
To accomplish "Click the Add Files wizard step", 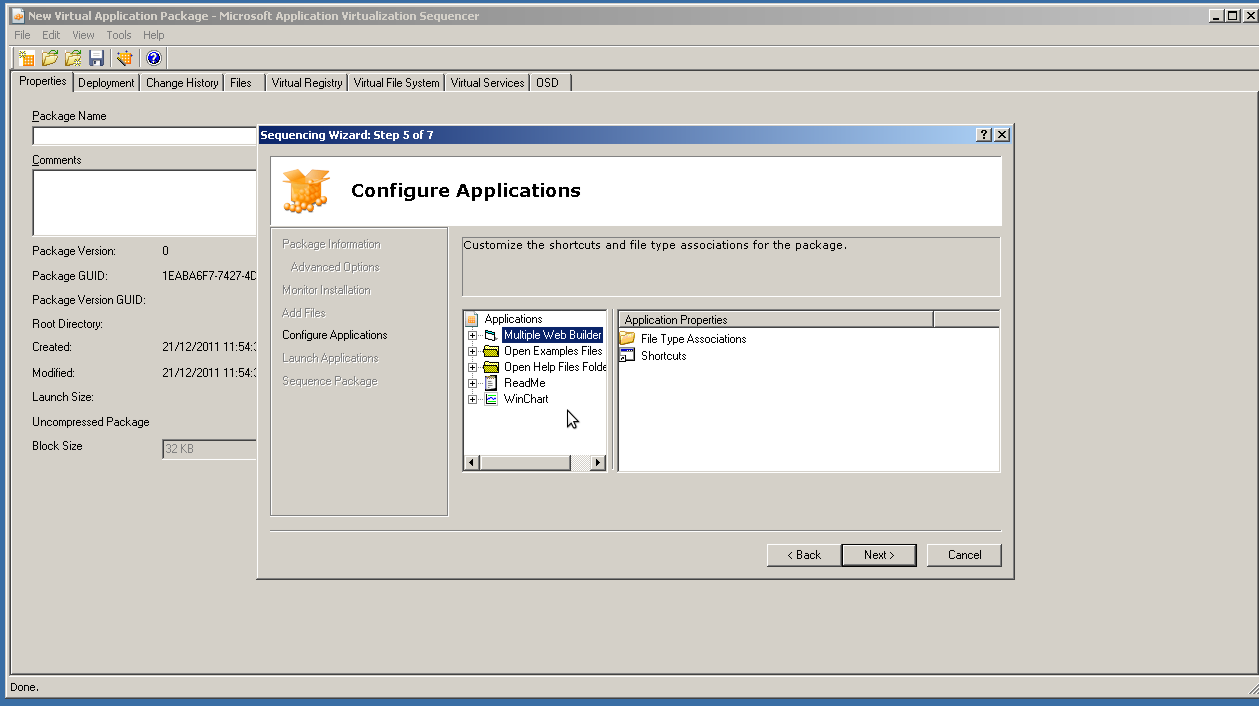I will pyautogui.click(x=304, y=313).
